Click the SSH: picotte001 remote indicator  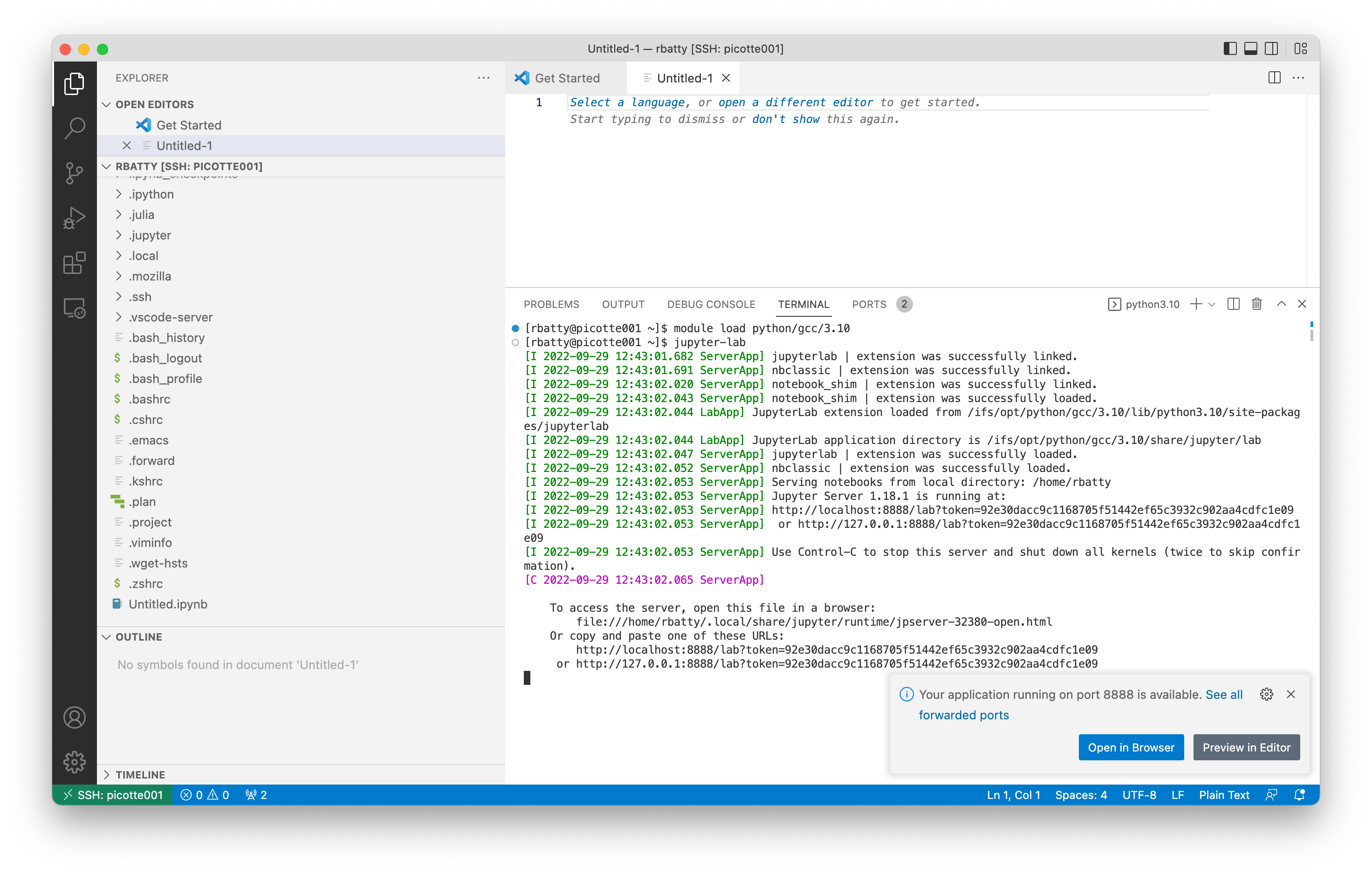[113, 795]
